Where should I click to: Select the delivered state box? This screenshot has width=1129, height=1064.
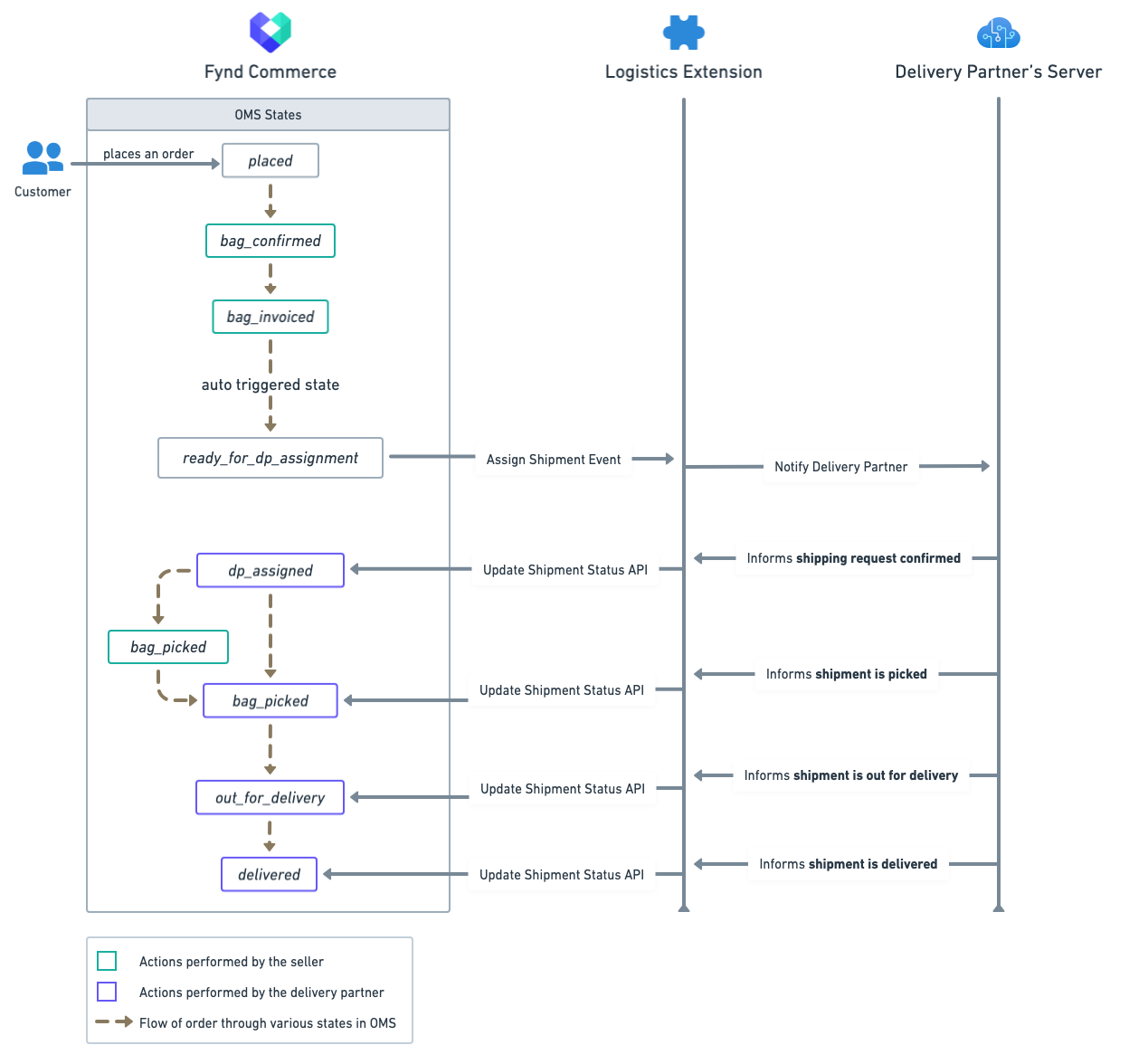(270, 875)
